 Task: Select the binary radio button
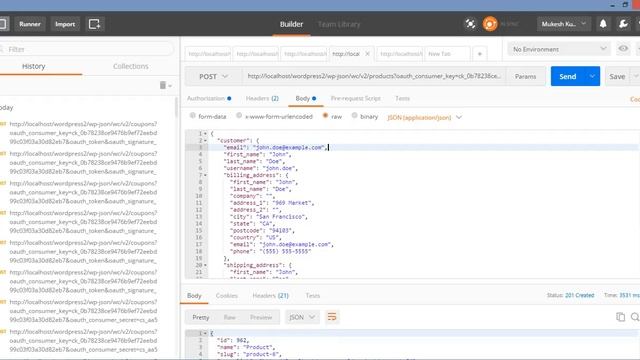(355, 116)
